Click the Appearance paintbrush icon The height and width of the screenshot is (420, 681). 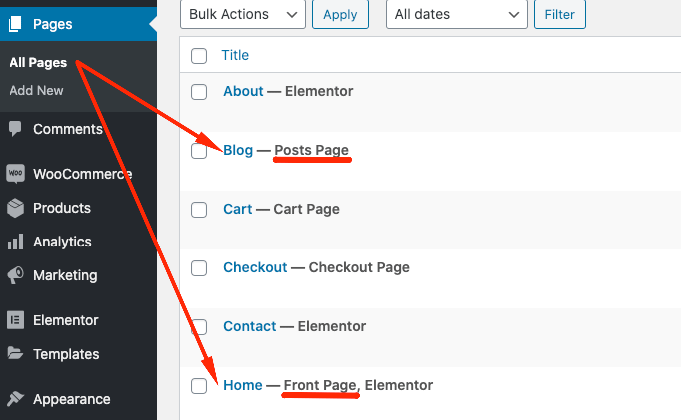click(x=15, y=399)
